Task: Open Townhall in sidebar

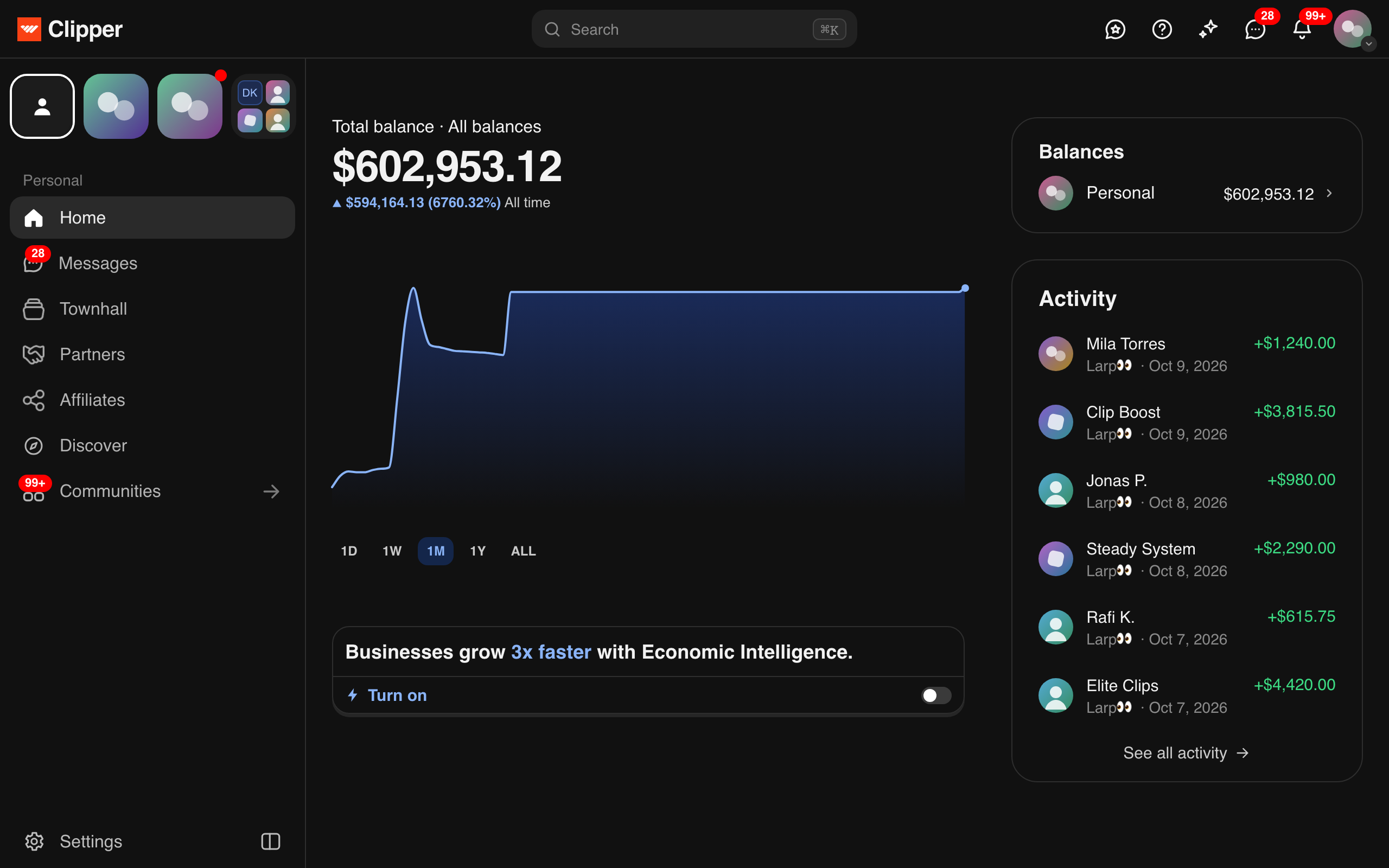Action: click(152, 309)
